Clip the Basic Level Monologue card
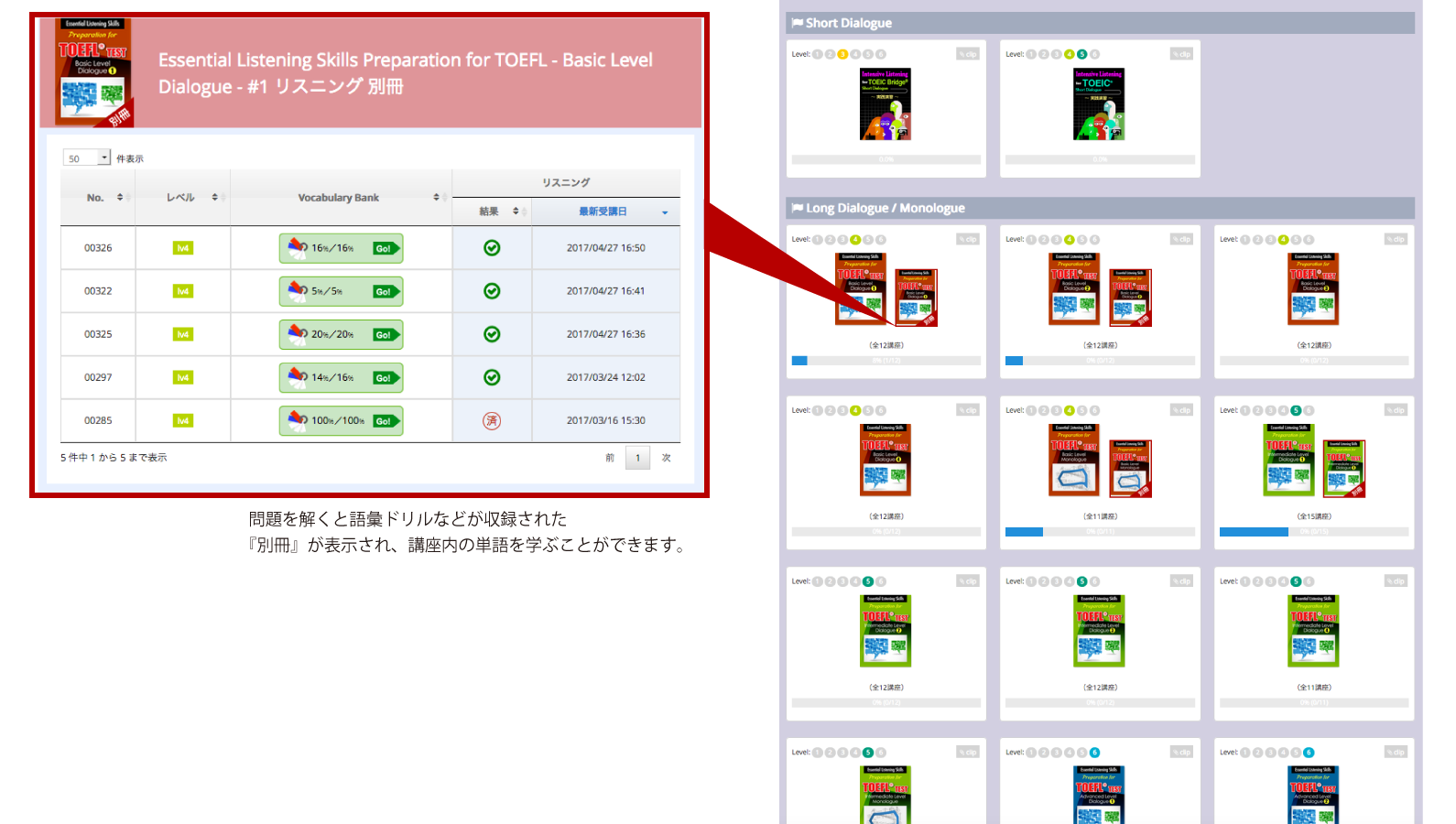This screenshot has height=824, width=1456. (x=1181, y=410)
